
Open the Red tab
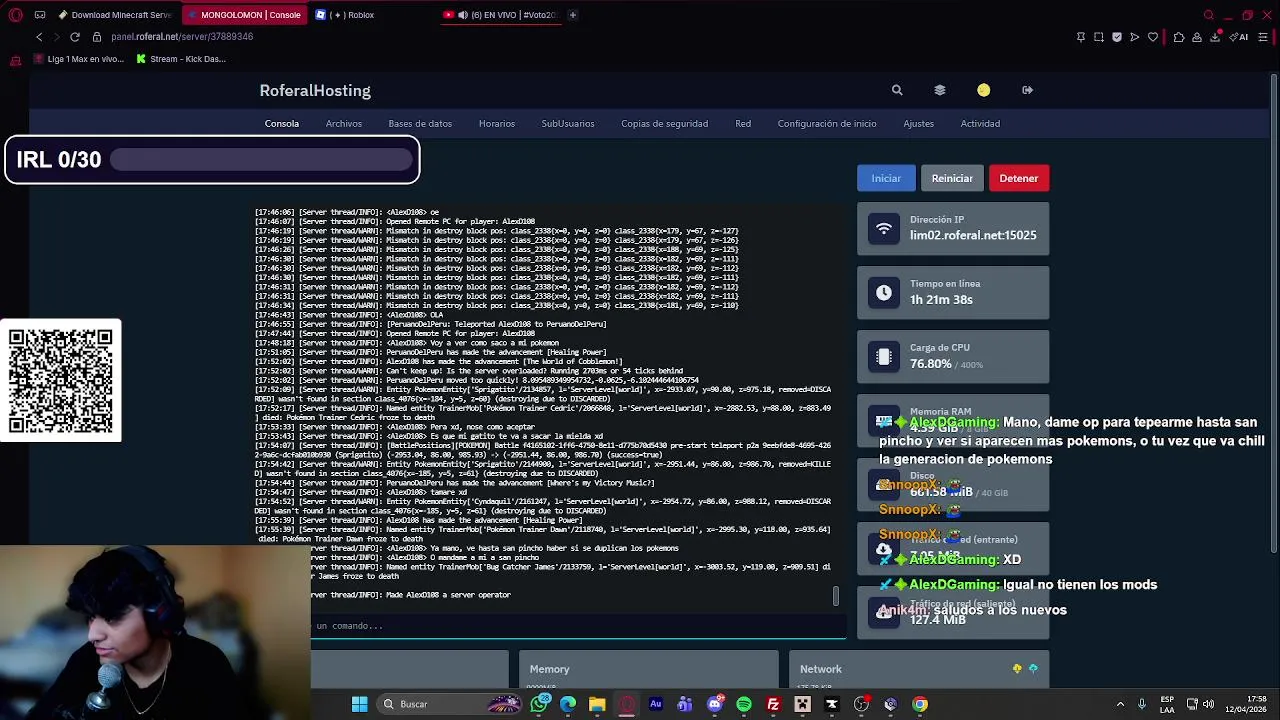743,124
